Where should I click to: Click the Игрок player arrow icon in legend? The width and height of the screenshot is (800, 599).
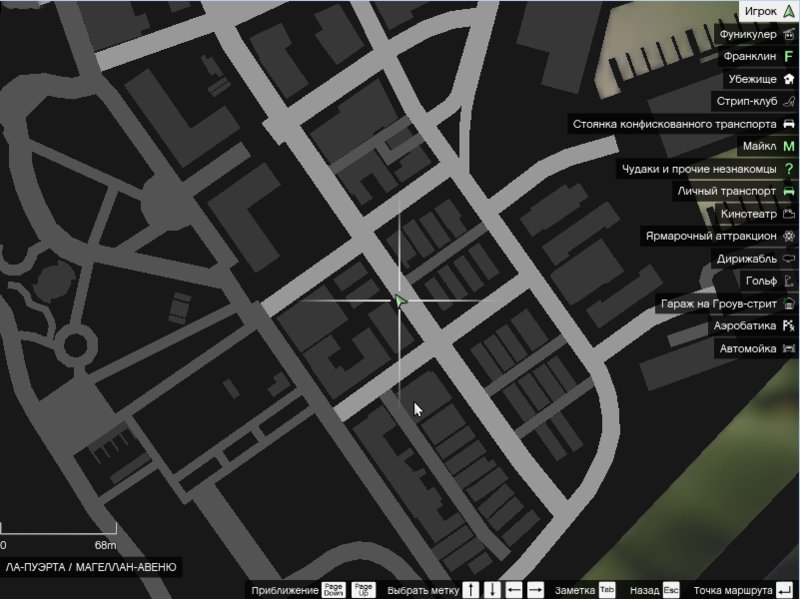[x=789, y=11]
